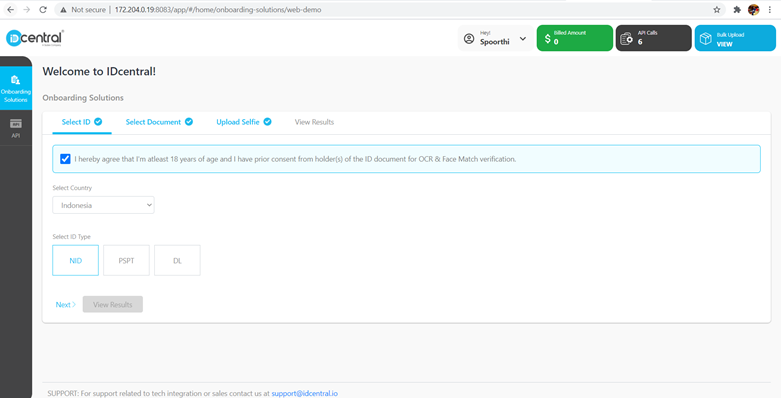
Task: Open the Bulk Upload VIEW card
Action: click(735, 38)
